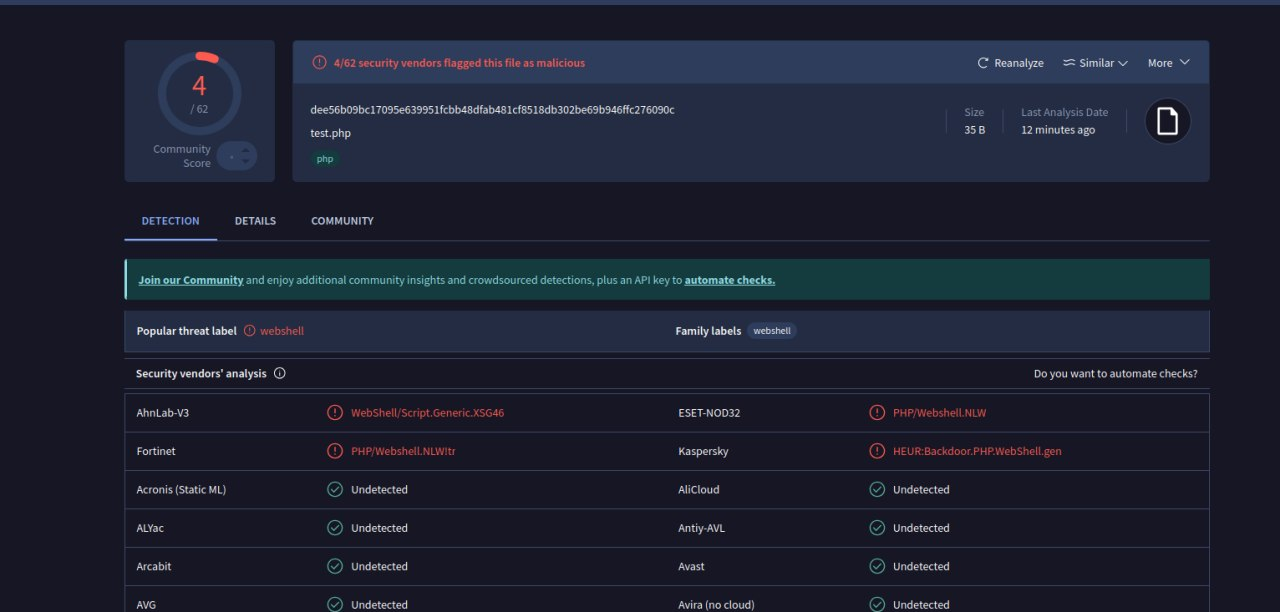Viewport: 1280px width, 612px height.
Task: Click the 4/62 detection score gauge
Action: [x=199, y=93]
